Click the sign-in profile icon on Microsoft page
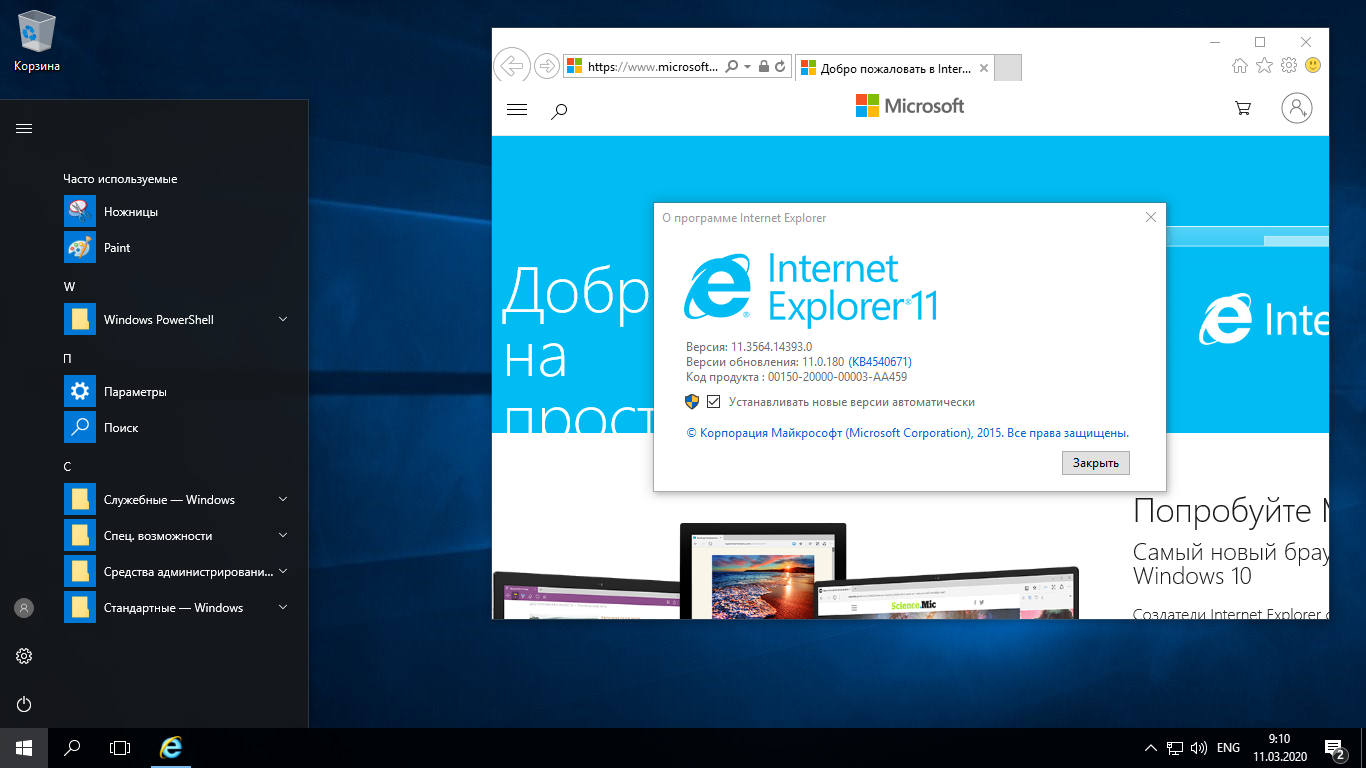Viewport: 1366px width, 768px height. (x=1297, y=108)
